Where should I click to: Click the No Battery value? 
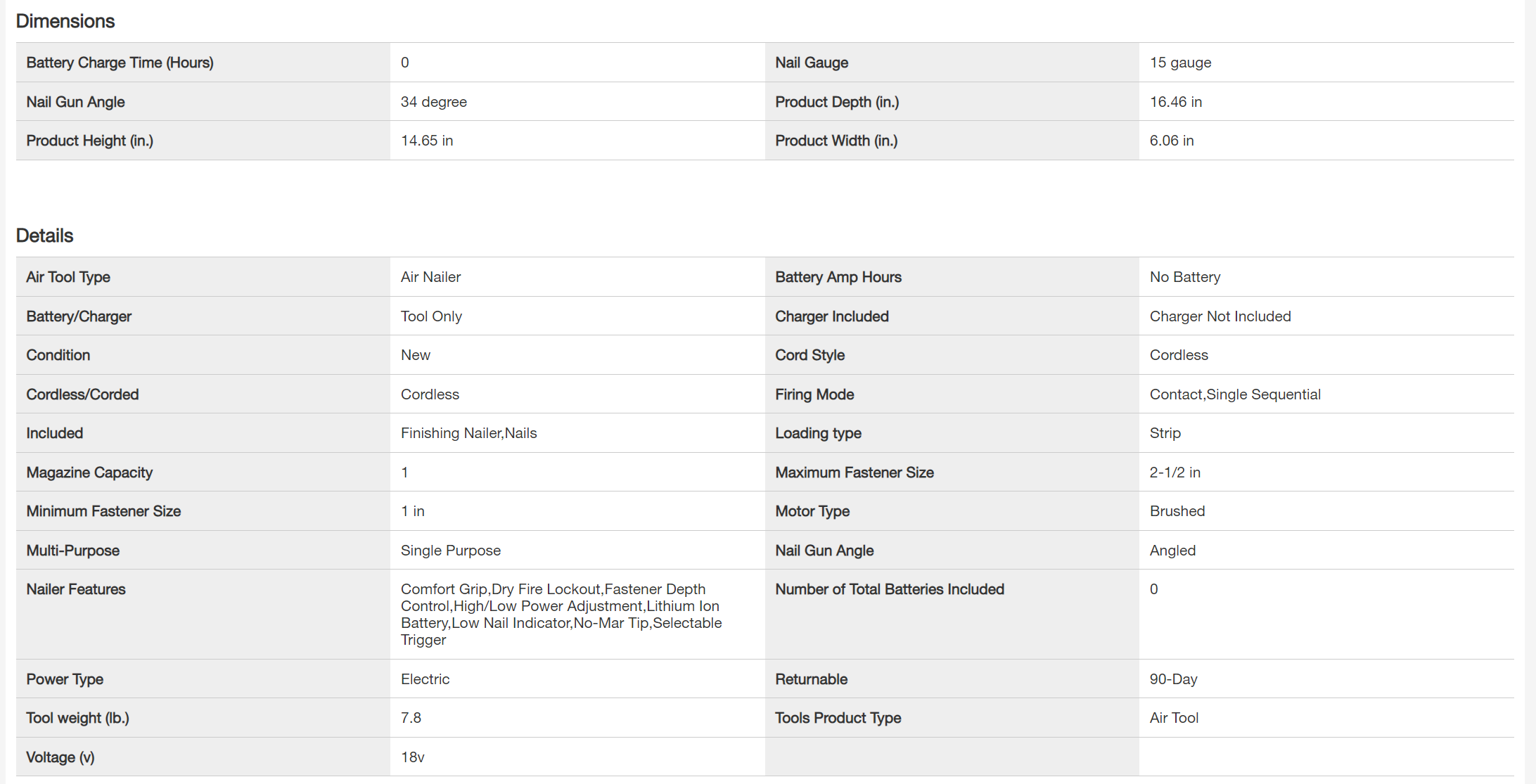pyautogui.click(x=1184, y=277)
